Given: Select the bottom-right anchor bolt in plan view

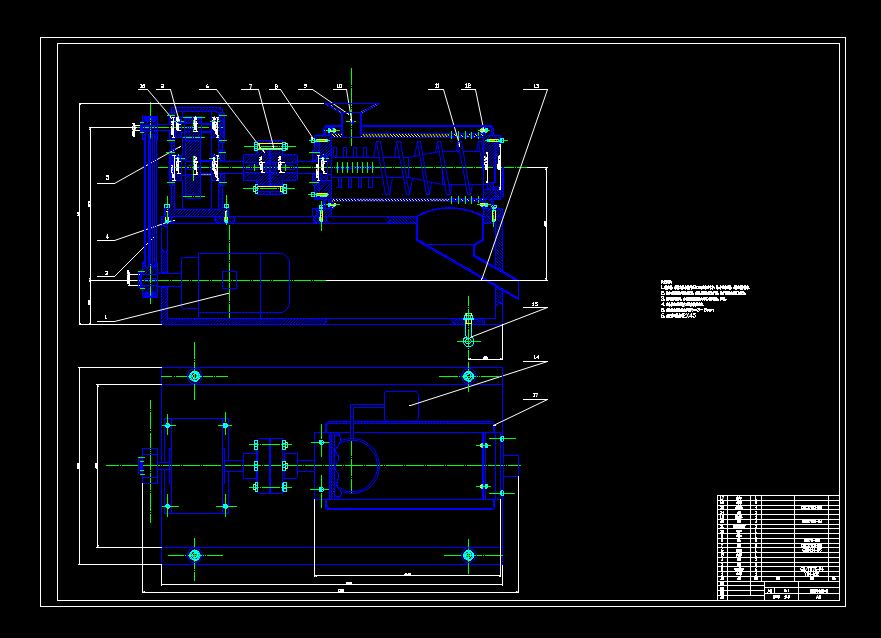Looking at the screenshot, I should [x=469, y=555].
